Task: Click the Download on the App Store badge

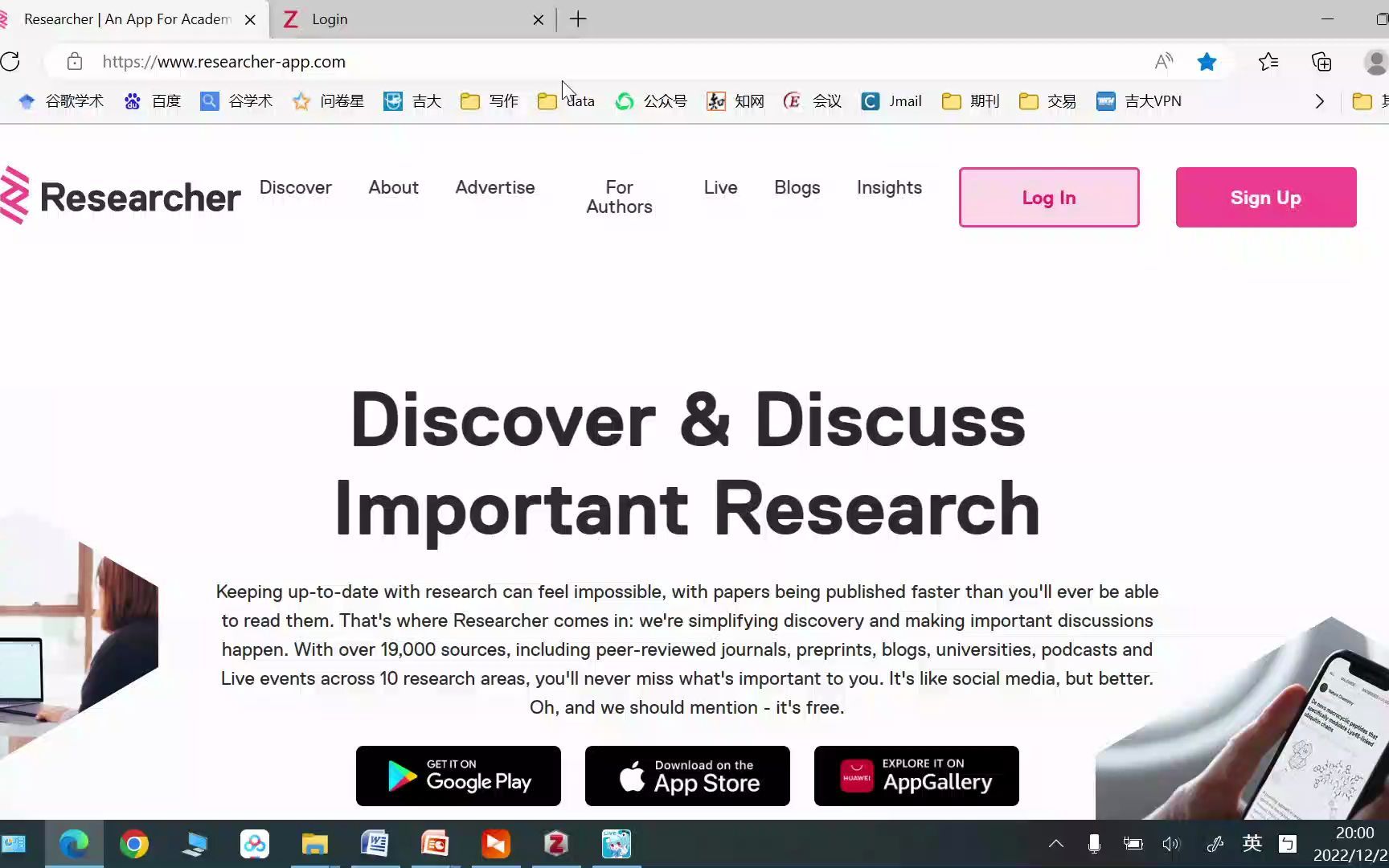Action: 687,776
